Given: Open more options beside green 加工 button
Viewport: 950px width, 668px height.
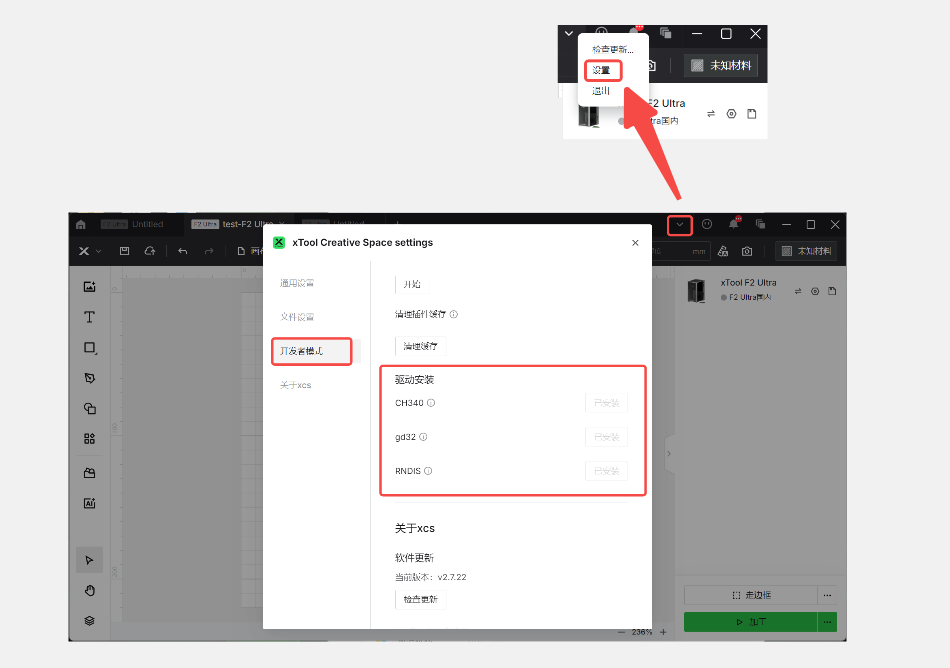Looking at the screenshot, I should point(827,622).
